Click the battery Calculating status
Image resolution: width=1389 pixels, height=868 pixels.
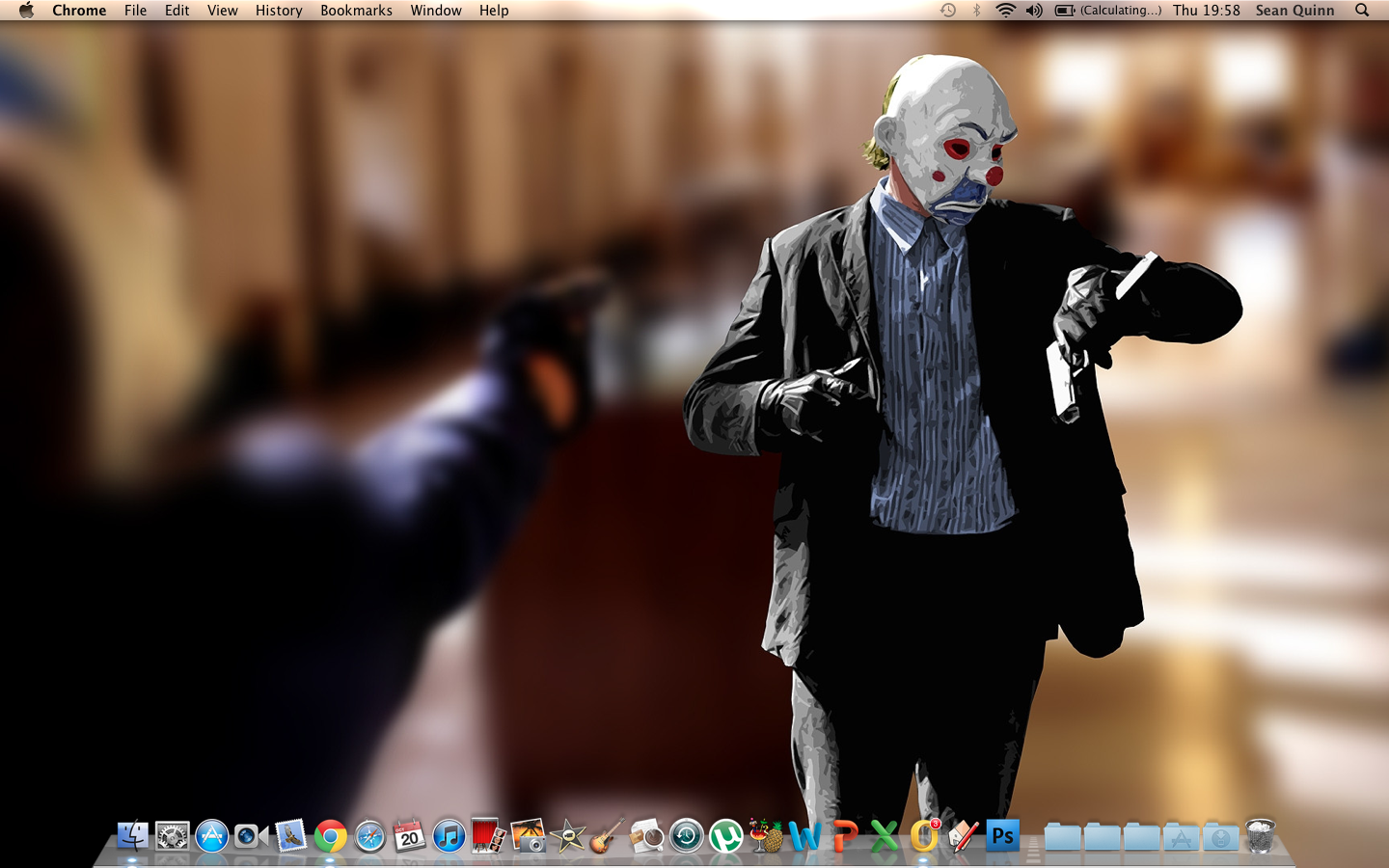(x=1108, y=11)
